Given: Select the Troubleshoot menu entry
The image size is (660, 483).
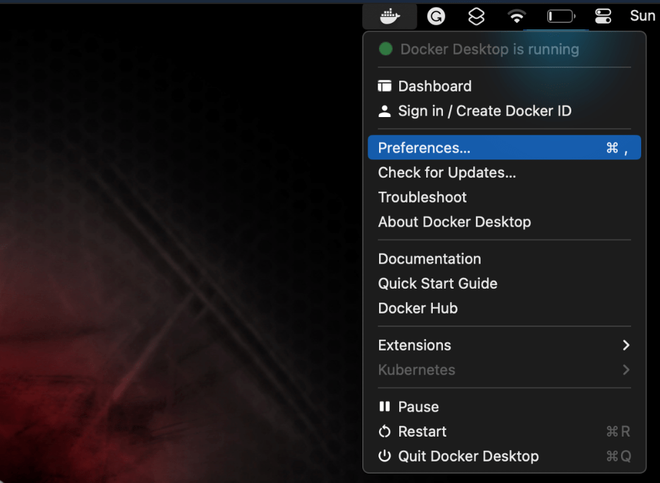Looking at the screenshot, I should click(504, 197).
